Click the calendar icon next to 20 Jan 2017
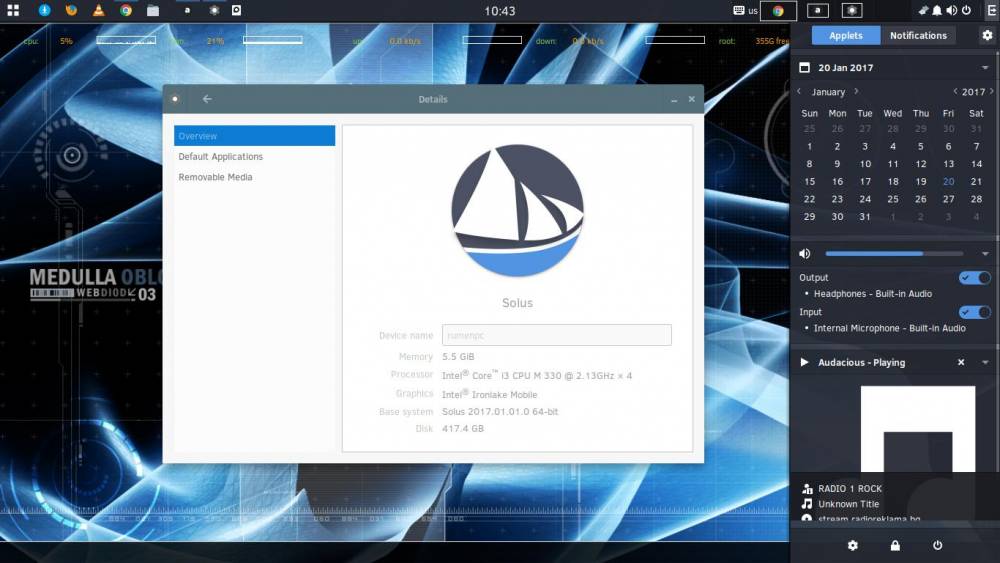The height and width of the screenshot is (563, 1000). pos(805,68)
